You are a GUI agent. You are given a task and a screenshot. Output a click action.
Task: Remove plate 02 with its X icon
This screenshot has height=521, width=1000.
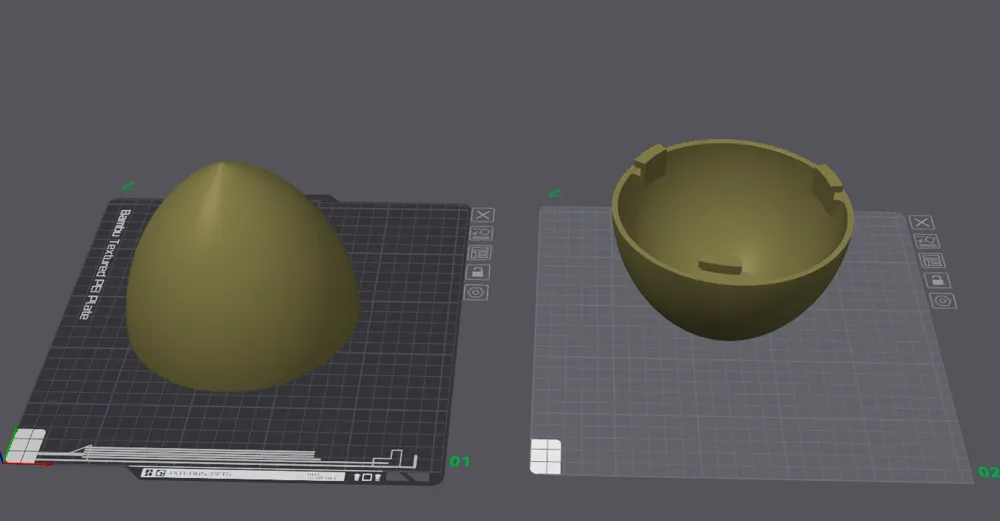tap(922, 223)
